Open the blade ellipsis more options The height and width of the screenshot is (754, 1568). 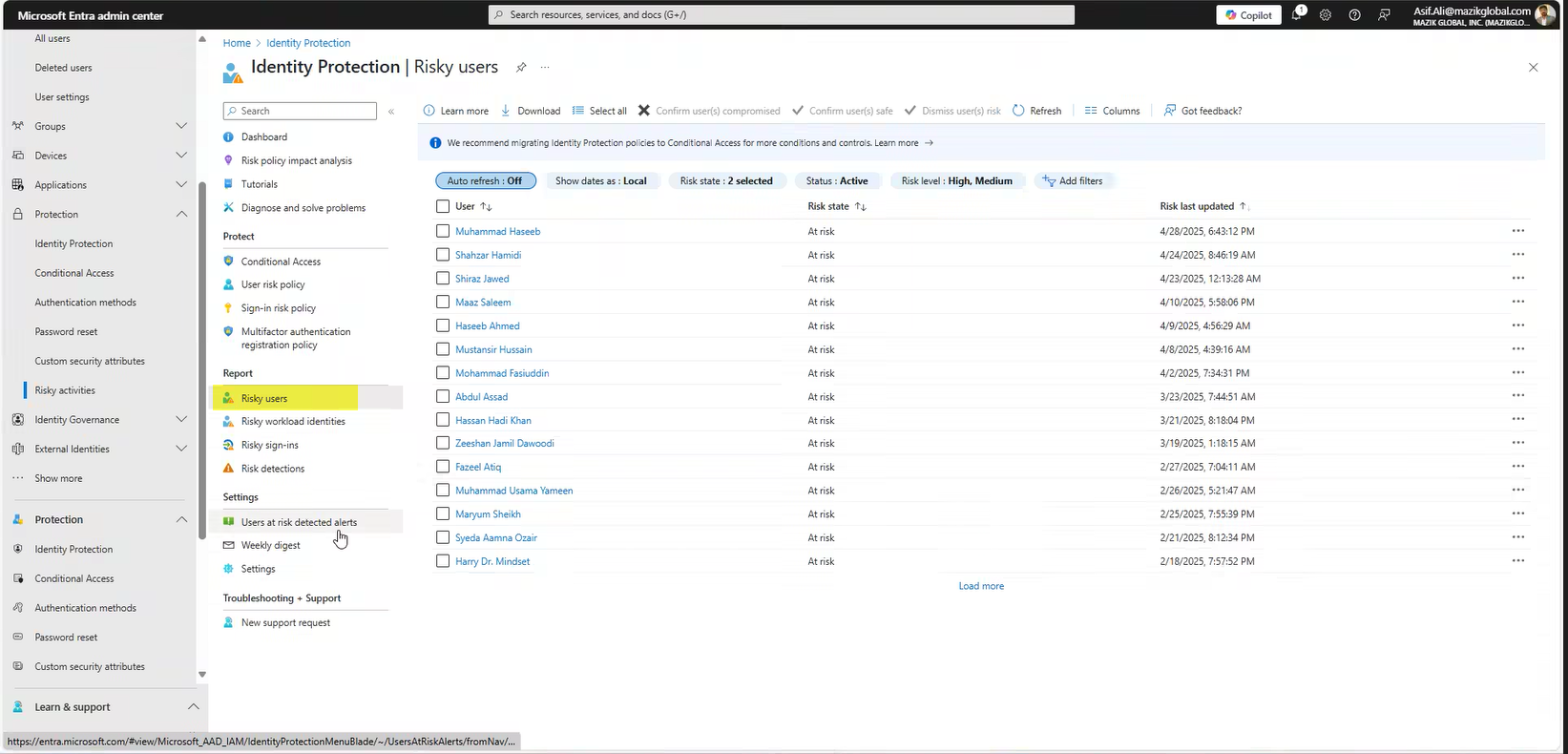[x=545, y=67]
